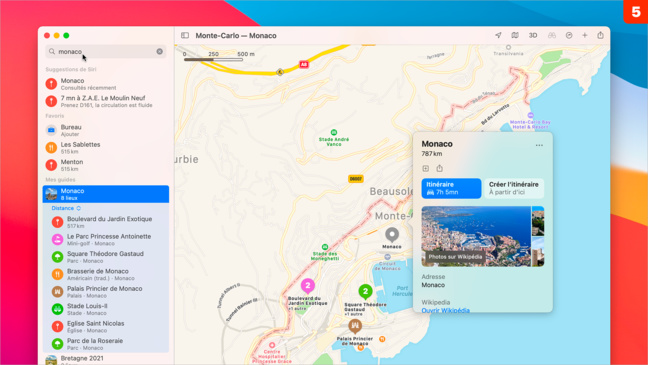Click the Port Hercule label on map
This screenshot has width=648, height=365.
click(403, 291)
